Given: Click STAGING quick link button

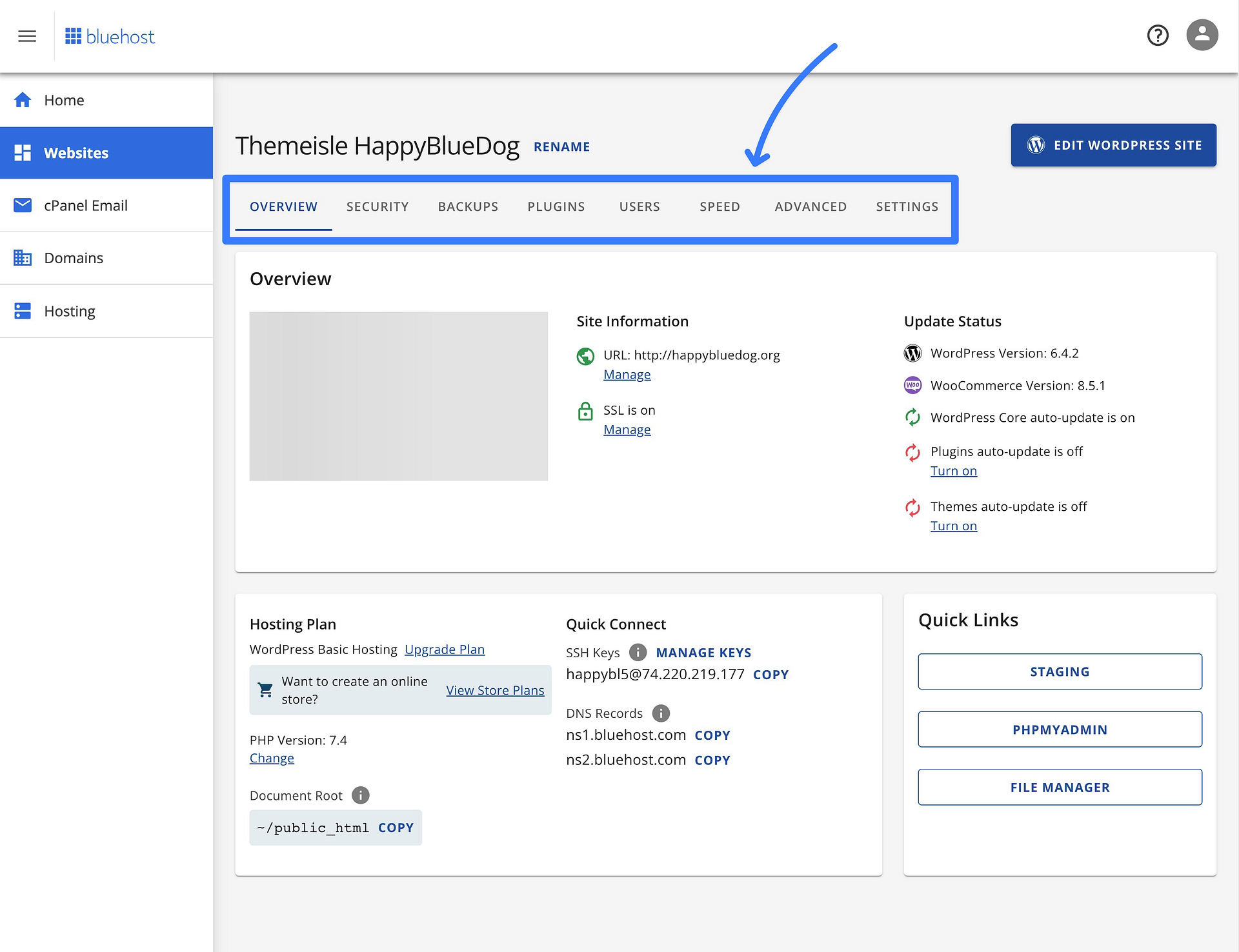Looking at the screenshot, I should point(1060,671).
